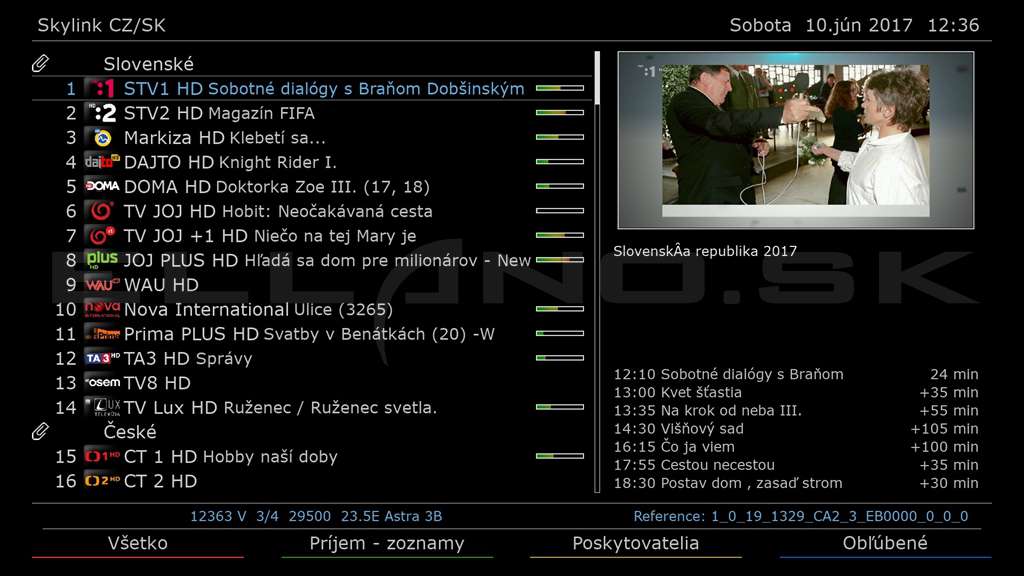The image size is (1024, 576).
Task: Select DAJTO HD Knight Rider I. text
Action: (231, 162)
